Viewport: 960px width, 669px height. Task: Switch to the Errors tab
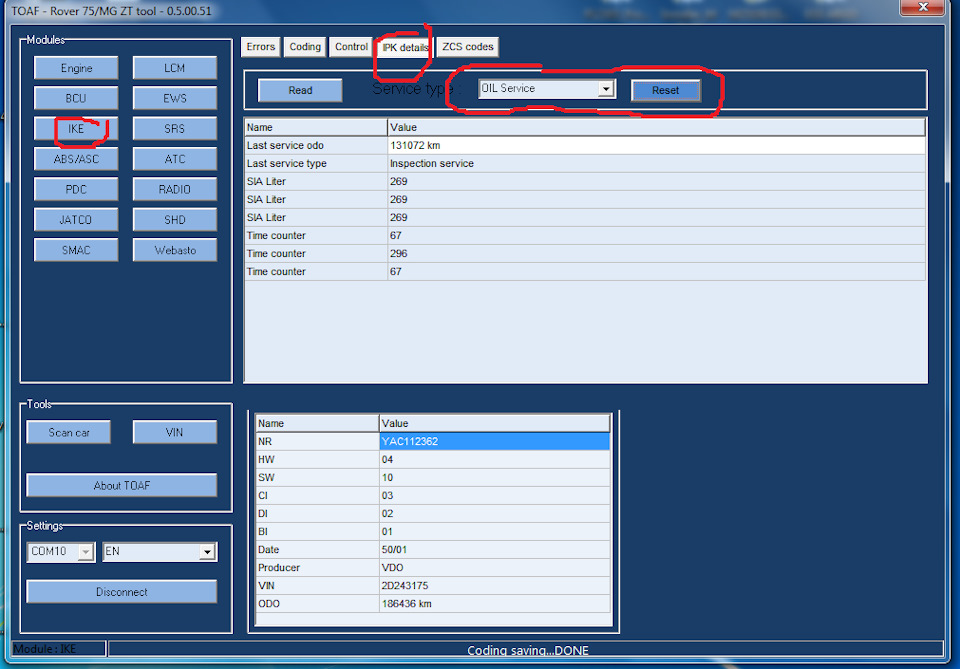point(261,47)
